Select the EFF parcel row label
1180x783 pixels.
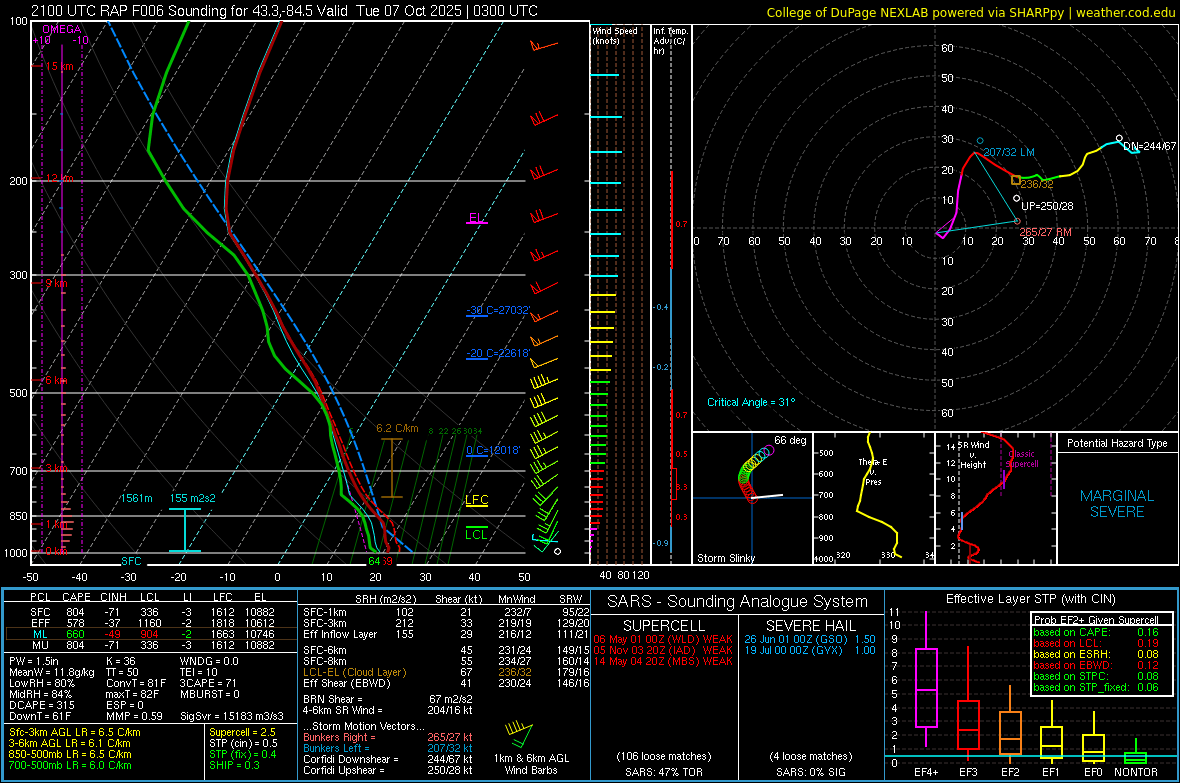click(40, 623)
